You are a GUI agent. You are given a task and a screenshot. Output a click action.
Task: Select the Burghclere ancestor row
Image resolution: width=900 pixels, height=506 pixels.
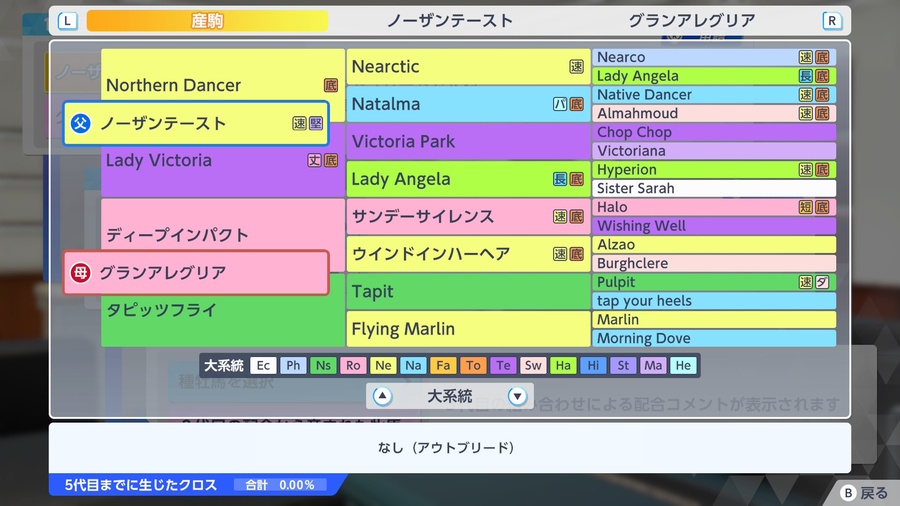(714, 263)
